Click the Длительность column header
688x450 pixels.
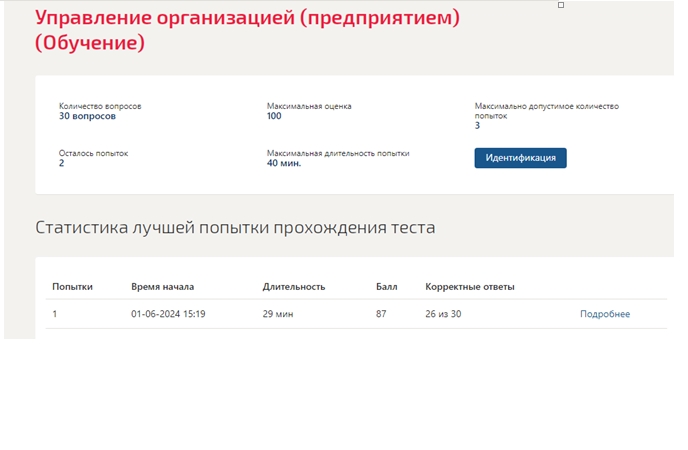[294, 287]
